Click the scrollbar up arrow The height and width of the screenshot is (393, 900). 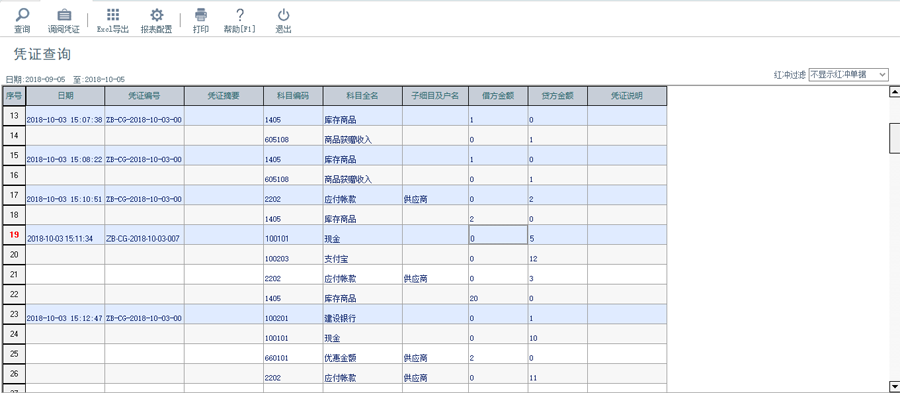click(894, 92)
